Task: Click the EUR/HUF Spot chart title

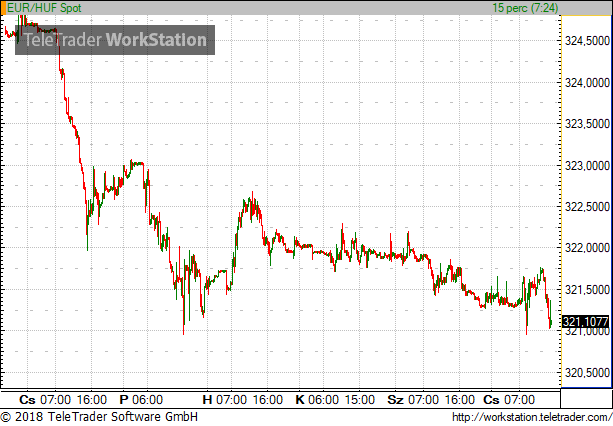Action: coord(44,8)
